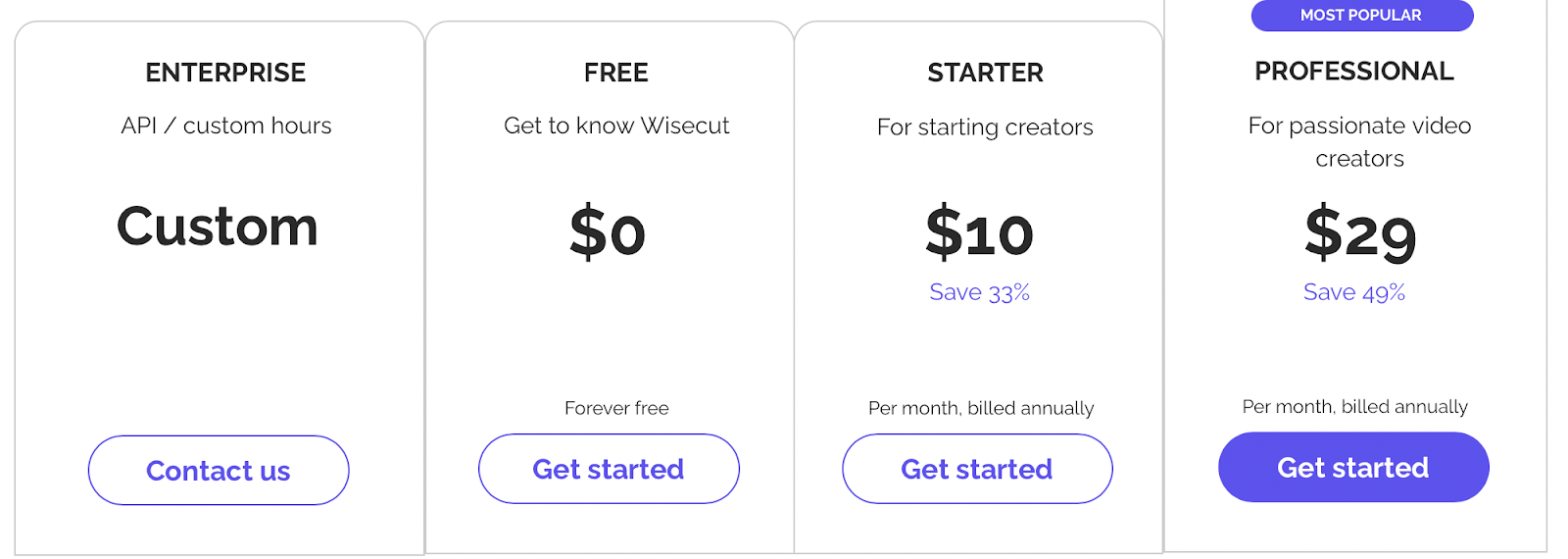Click the $0 price
This screenshot has width=1568, height=559.
click(608, 232)
